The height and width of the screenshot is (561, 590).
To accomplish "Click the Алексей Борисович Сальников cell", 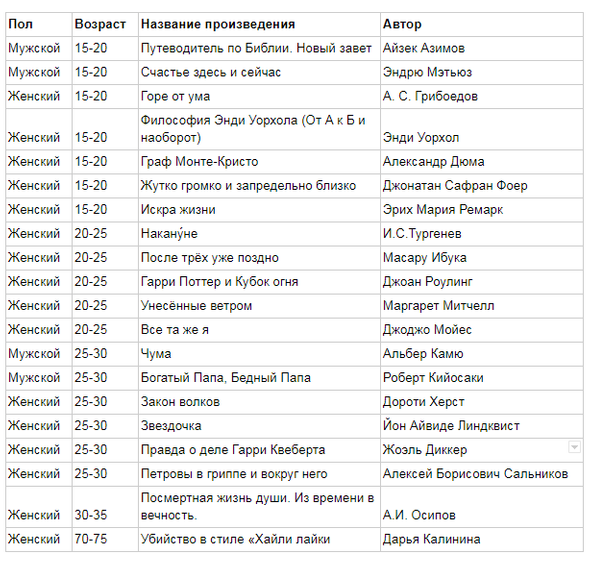I will tap(482, 474).
